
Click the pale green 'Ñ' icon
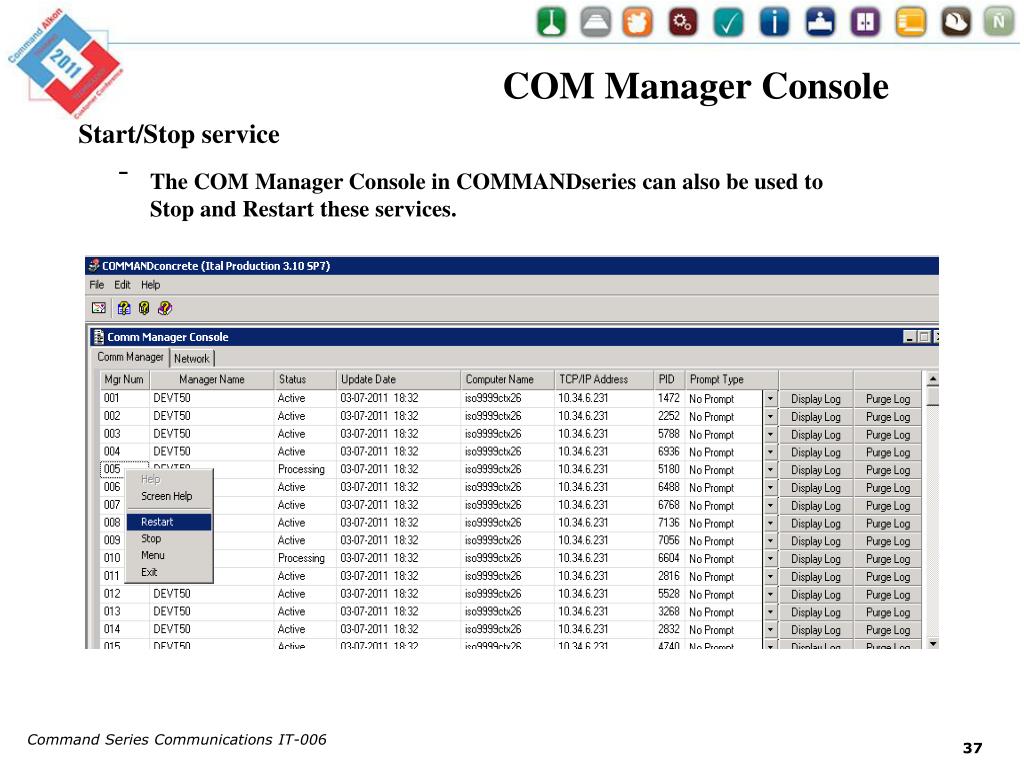(x=999, y=22)
